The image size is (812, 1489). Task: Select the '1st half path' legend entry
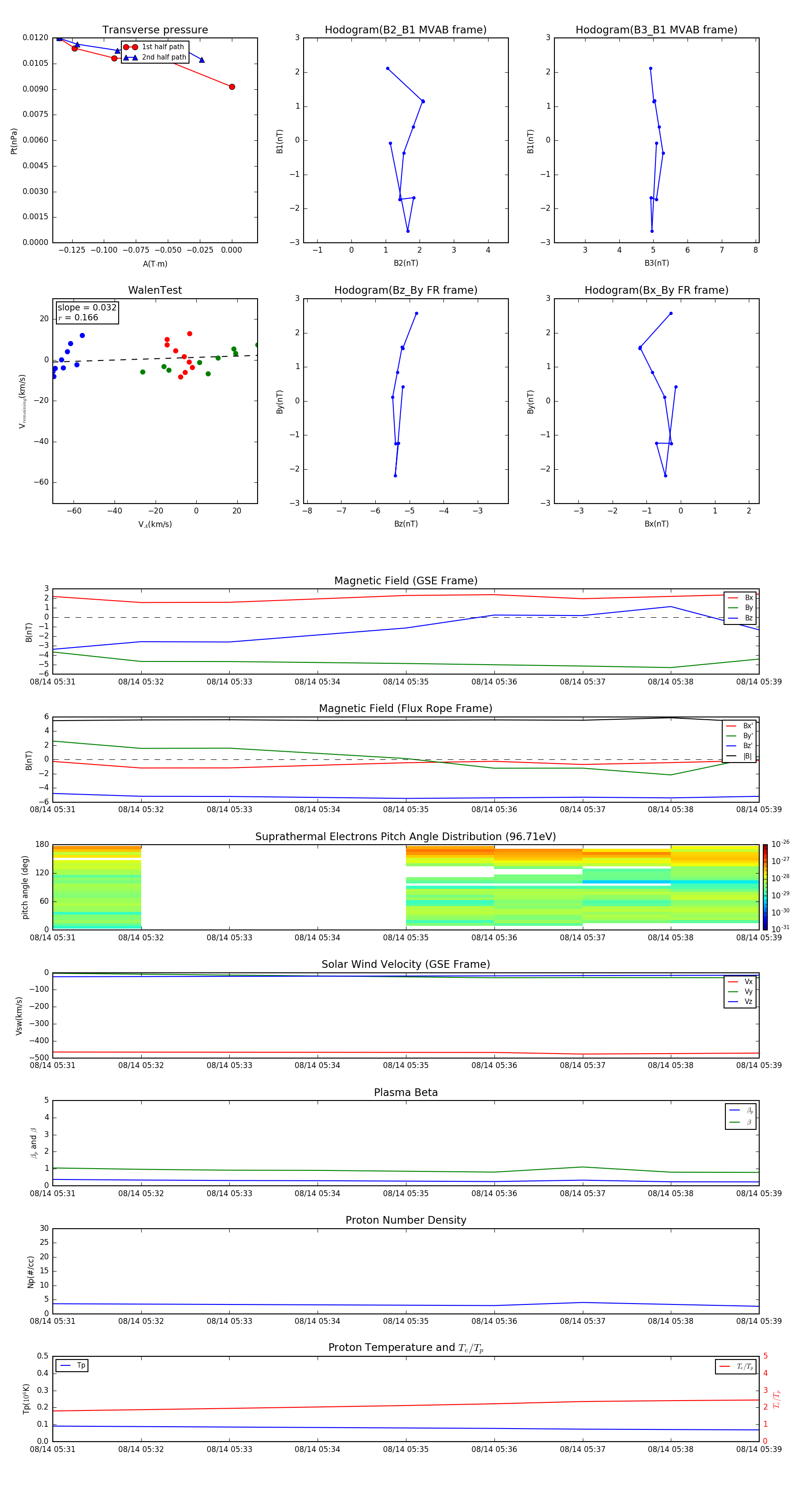click(154, 47)
